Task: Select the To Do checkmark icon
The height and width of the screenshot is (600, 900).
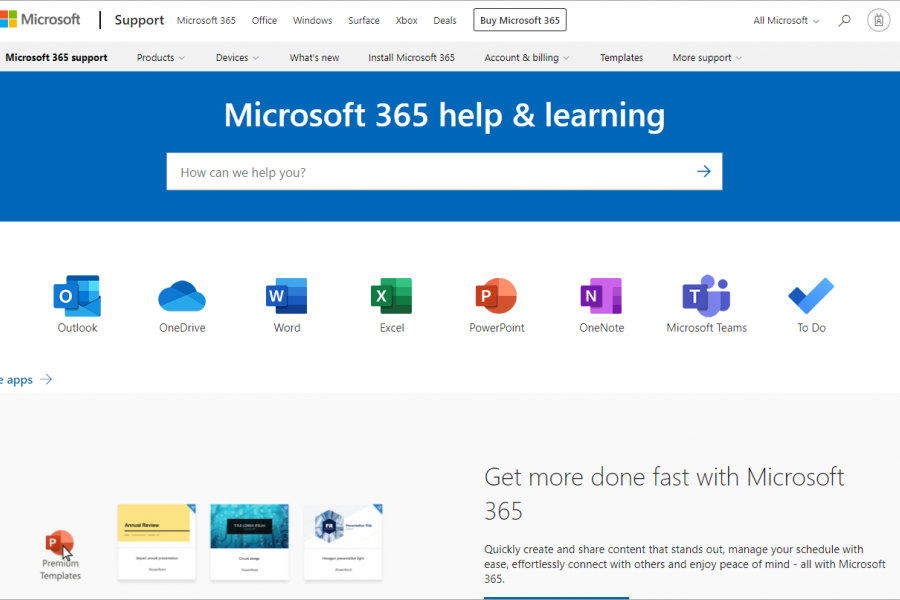Action: [x=811, y=296]
